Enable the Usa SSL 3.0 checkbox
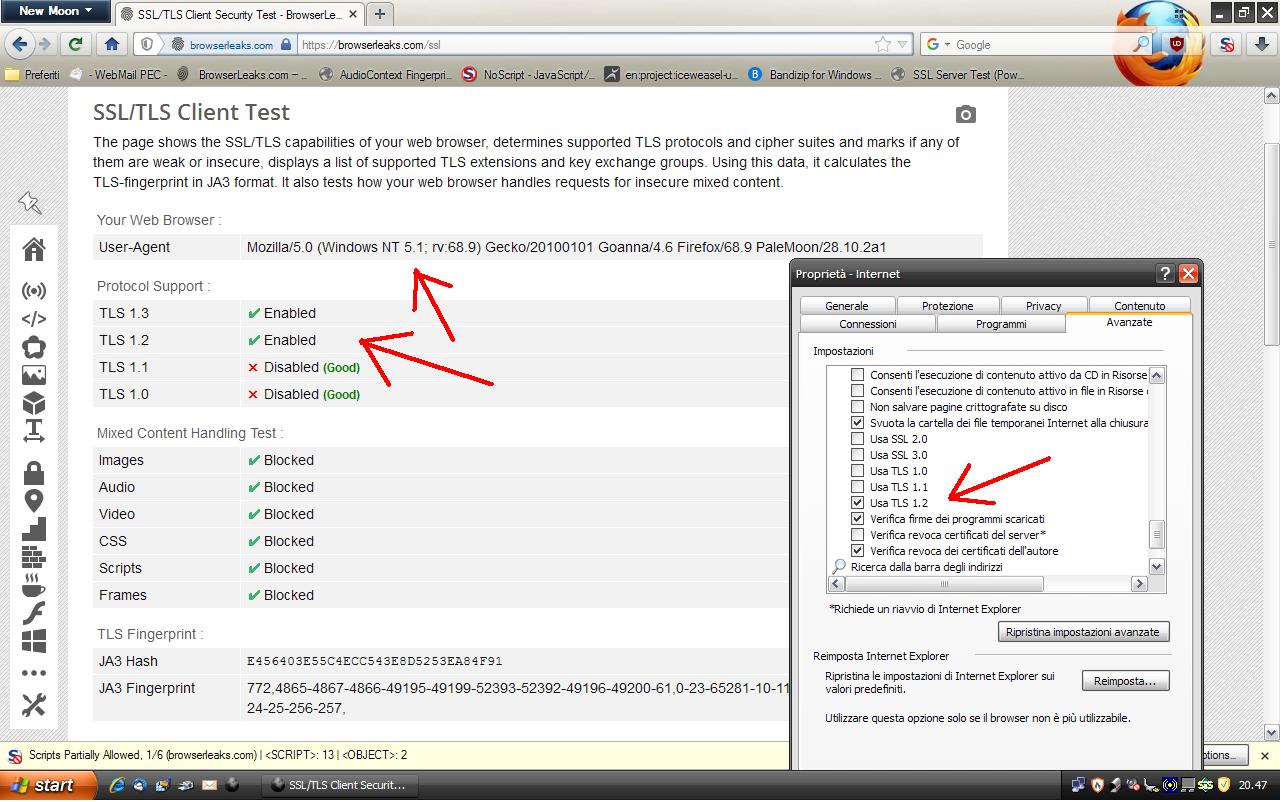Screen dimensions: 1283x802 (x=857, y=455)
